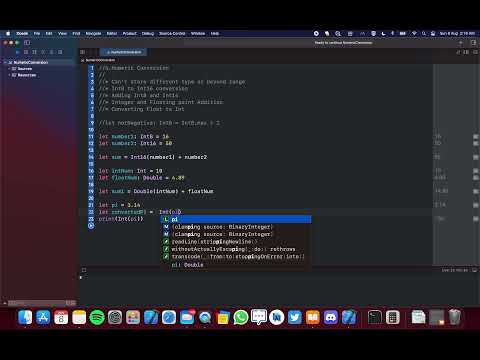
Task: Toggle the navigator sidebar button
Action: [x=27, y=43]
